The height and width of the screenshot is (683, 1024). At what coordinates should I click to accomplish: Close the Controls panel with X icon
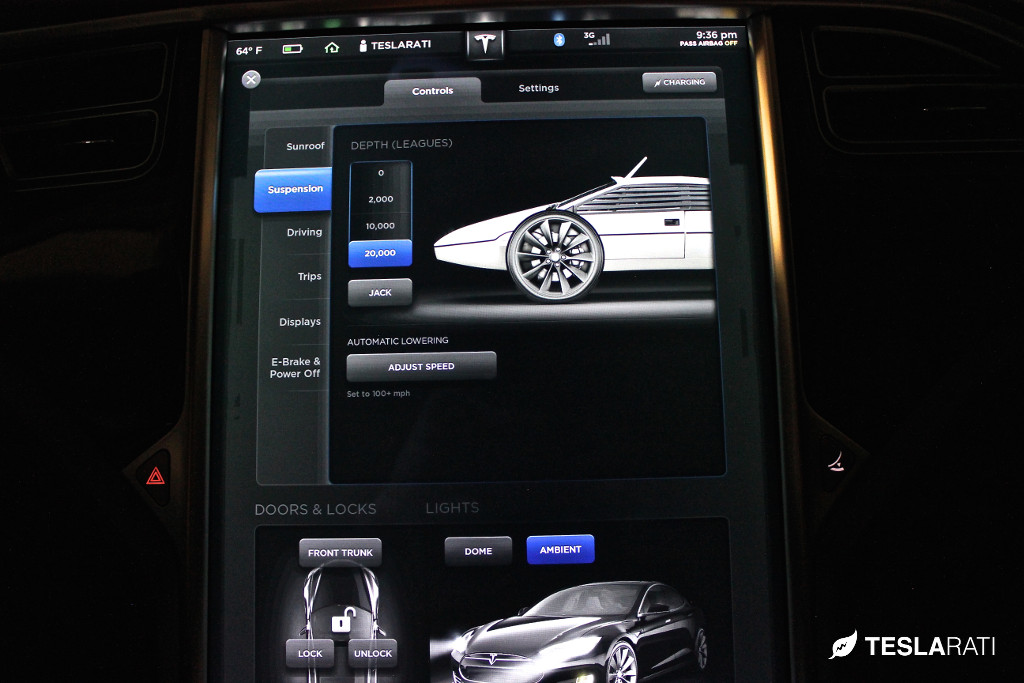(251, 80)
